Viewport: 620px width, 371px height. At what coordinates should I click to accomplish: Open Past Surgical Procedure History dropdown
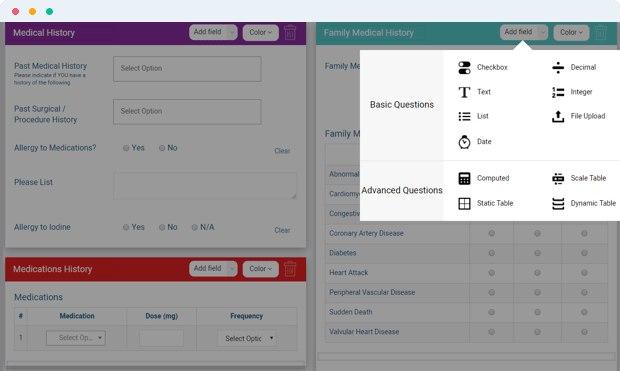[187, 112]
